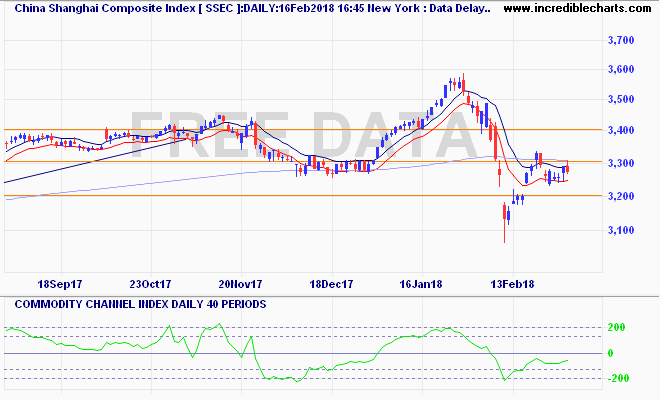Click the 3,500 price axis label
The width and height of the screenshot is (660, 400).
click(621, 100)
